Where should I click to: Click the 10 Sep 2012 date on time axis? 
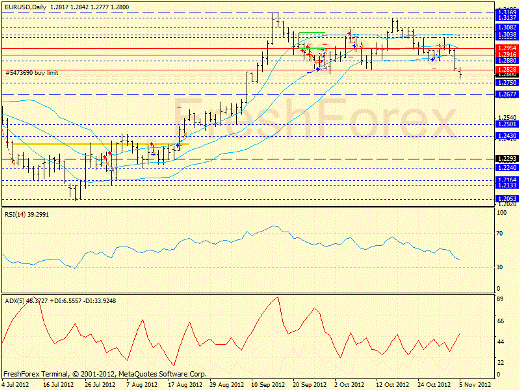[268, 385]
